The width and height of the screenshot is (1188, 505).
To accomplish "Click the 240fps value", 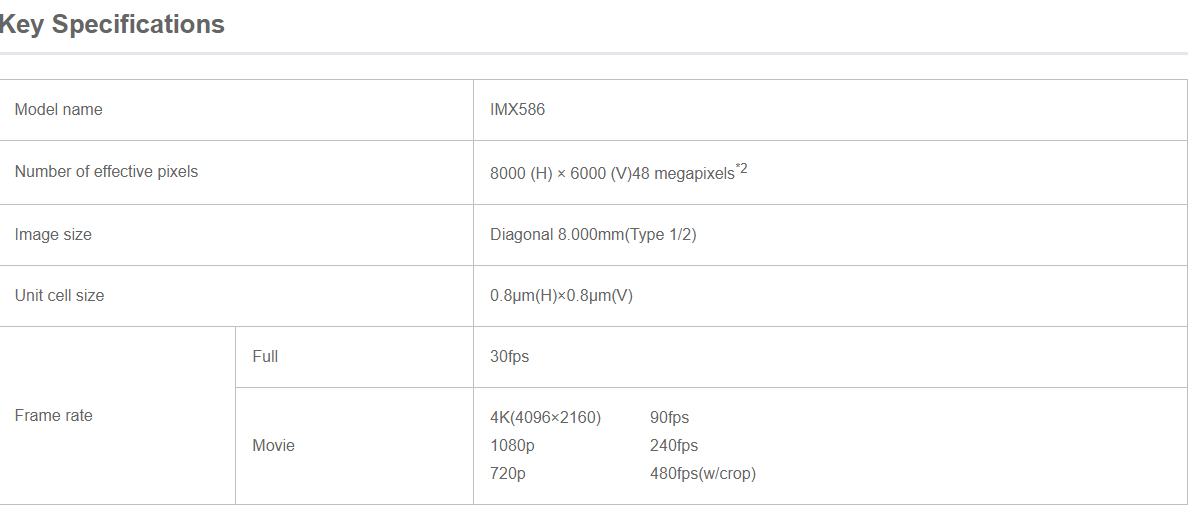I will (673, 446).
